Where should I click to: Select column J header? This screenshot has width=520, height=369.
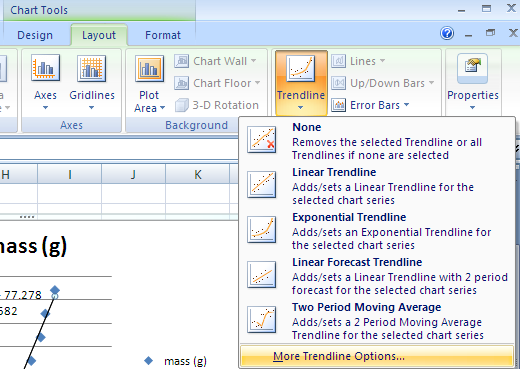(x=133, y=174)
